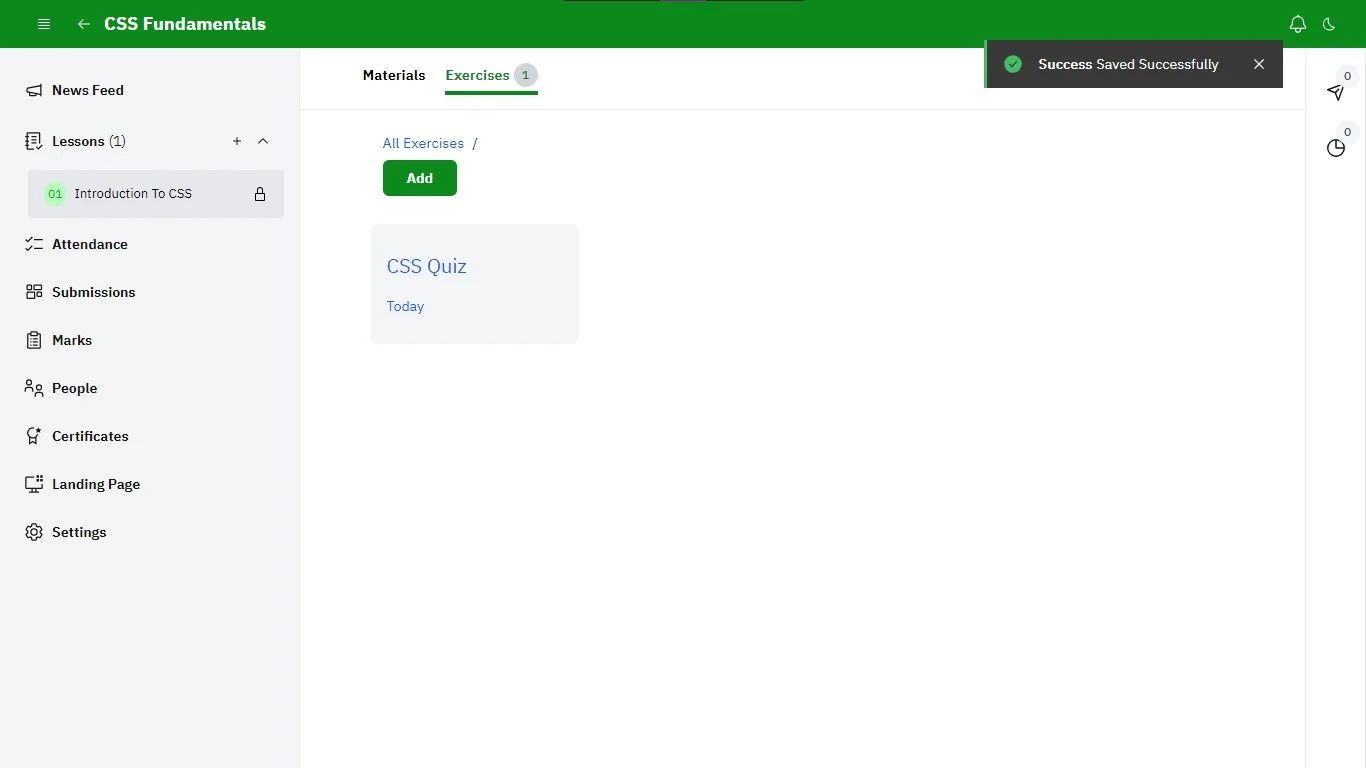Click the plus icon to add lesson
The width and height of the screenshot is (1366, 768).
click(x=237, y=141)
